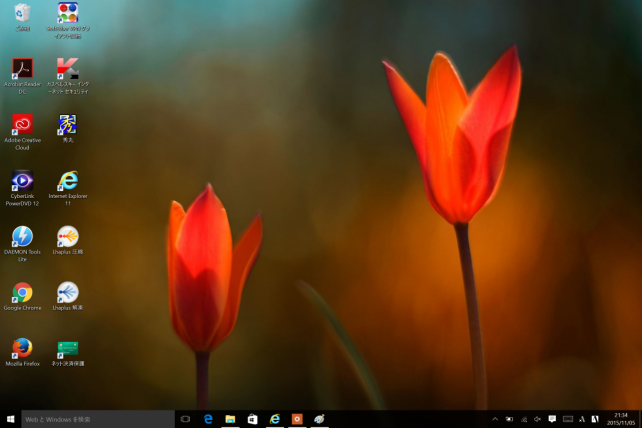642x428 pixels.
Task: Check the battery status tray icon
Action: 509,419
